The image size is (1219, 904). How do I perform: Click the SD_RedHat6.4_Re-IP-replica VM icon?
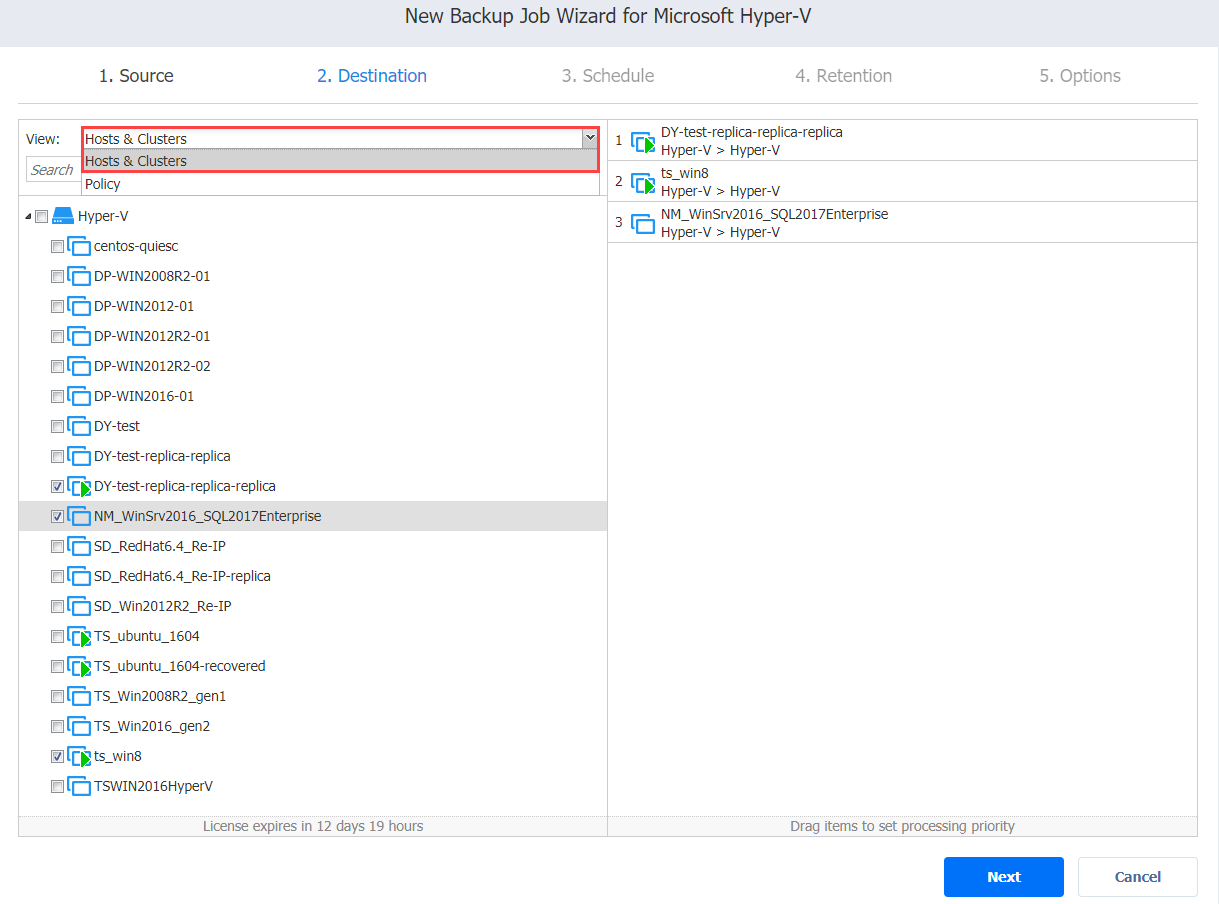click(79, 576)
